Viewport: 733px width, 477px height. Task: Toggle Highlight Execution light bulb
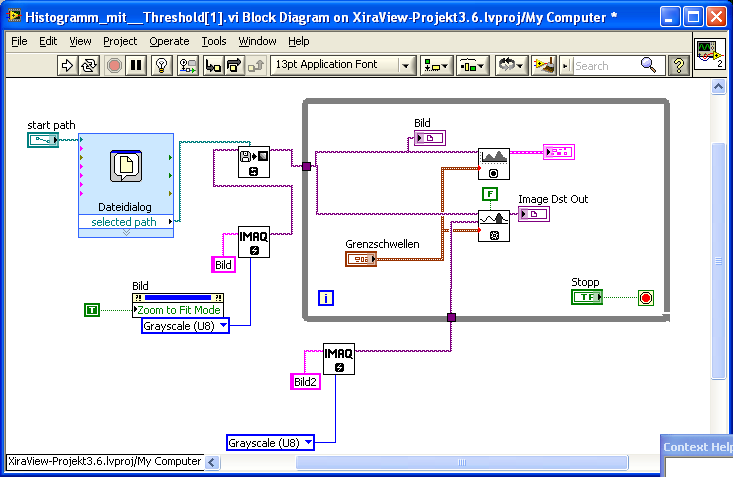pyautogui.click(x=162, y=65)
